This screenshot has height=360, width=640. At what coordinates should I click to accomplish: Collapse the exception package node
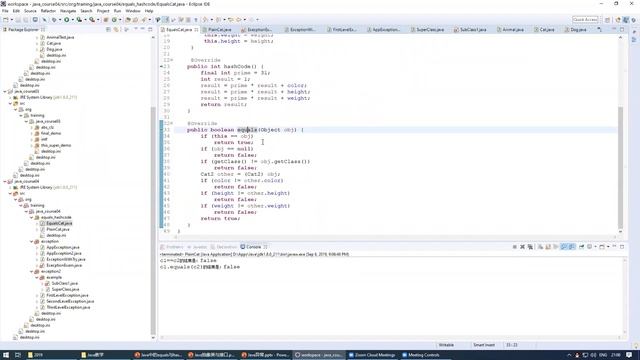point(31,242)
